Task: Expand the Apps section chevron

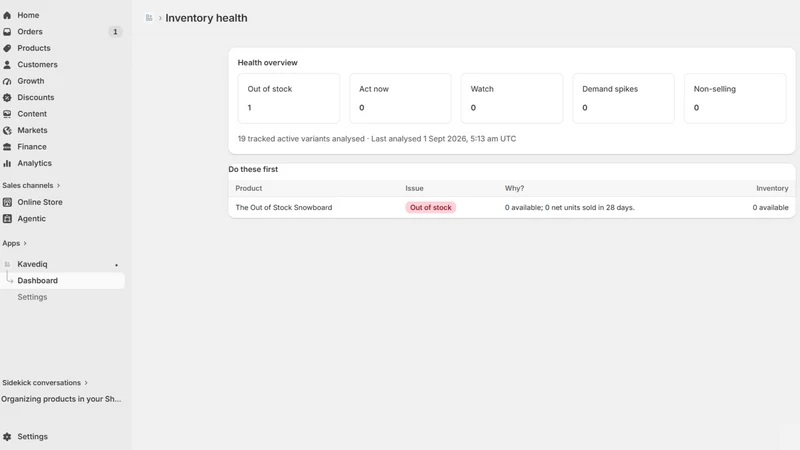Action: tap(24, 243)
